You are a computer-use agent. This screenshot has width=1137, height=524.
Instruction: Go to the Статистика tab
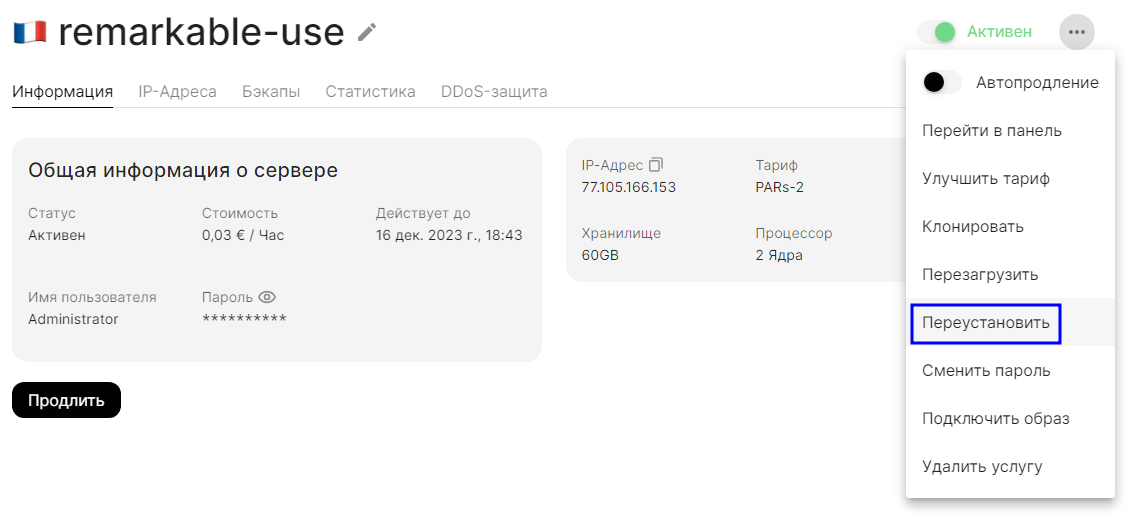370,92
